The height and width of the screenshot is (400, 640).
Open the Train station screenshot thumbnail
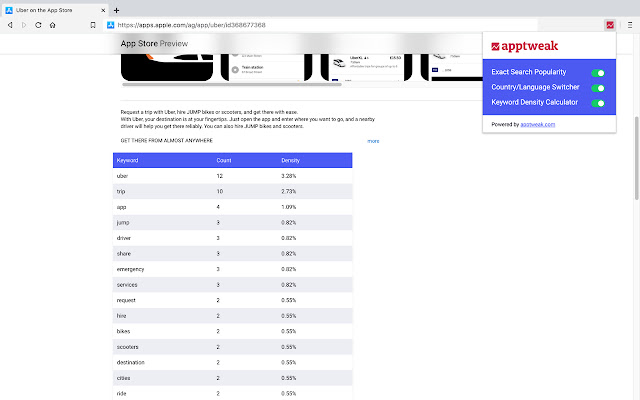(x=266, y=67)
